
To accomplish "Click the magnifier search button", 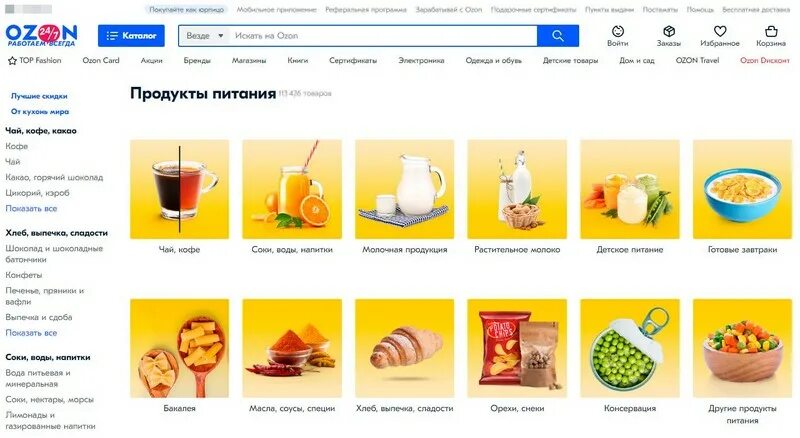I will pos(558,36).
